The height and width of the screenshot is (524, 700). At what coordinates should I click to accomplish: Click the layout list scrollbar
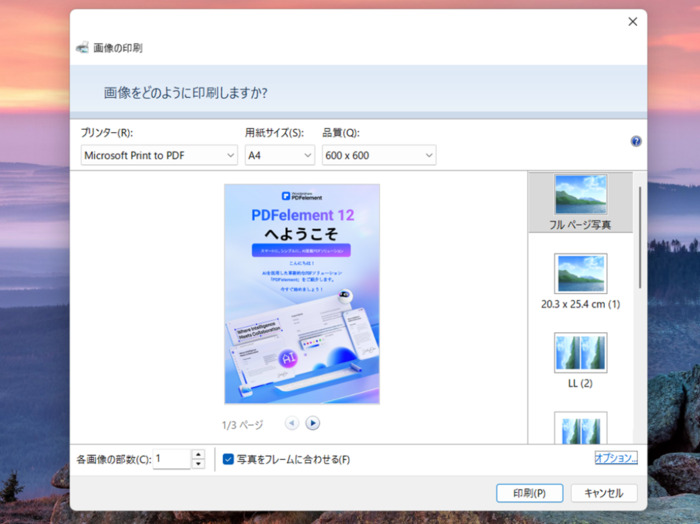click(x=640, y=237)
